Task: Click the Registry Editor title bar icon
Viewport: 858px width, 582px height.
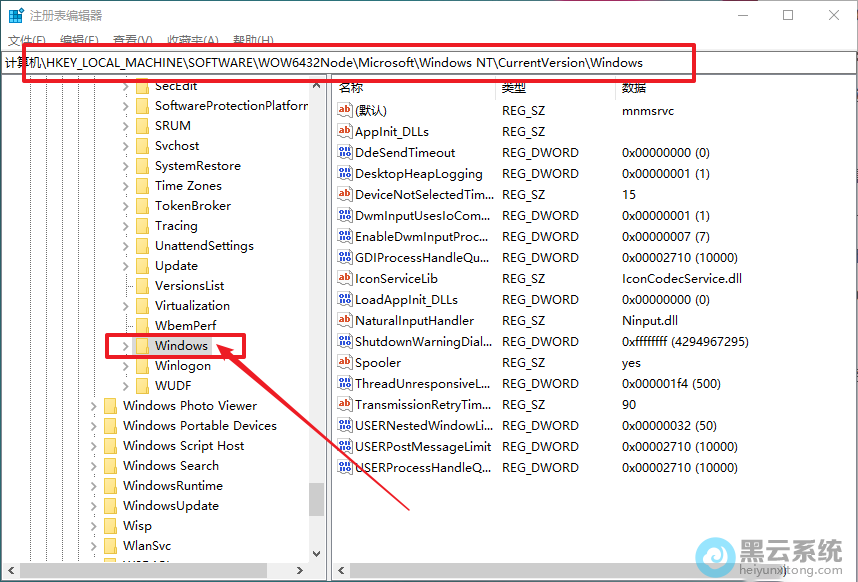Action: [x=16, y=15]
